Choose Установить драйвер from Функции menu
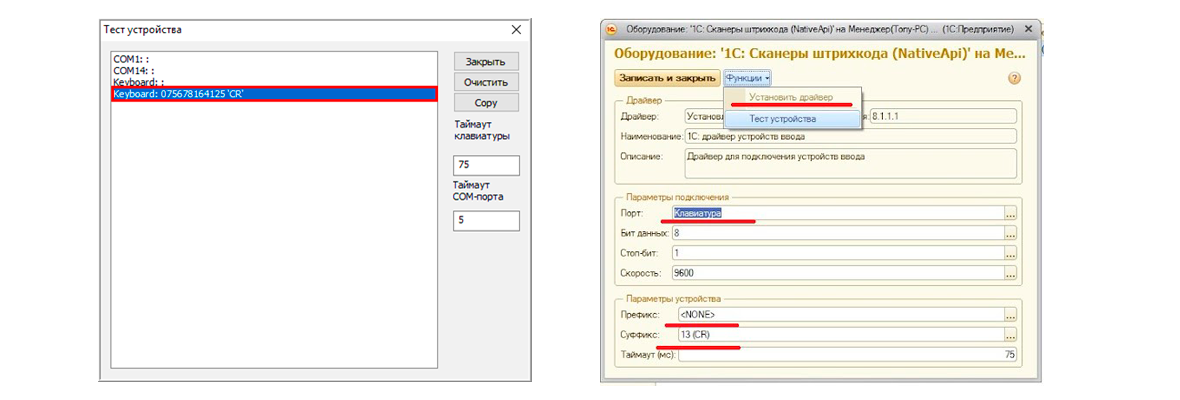The width and height of the screenshot is (1180, 400). [x=790, y=98]
